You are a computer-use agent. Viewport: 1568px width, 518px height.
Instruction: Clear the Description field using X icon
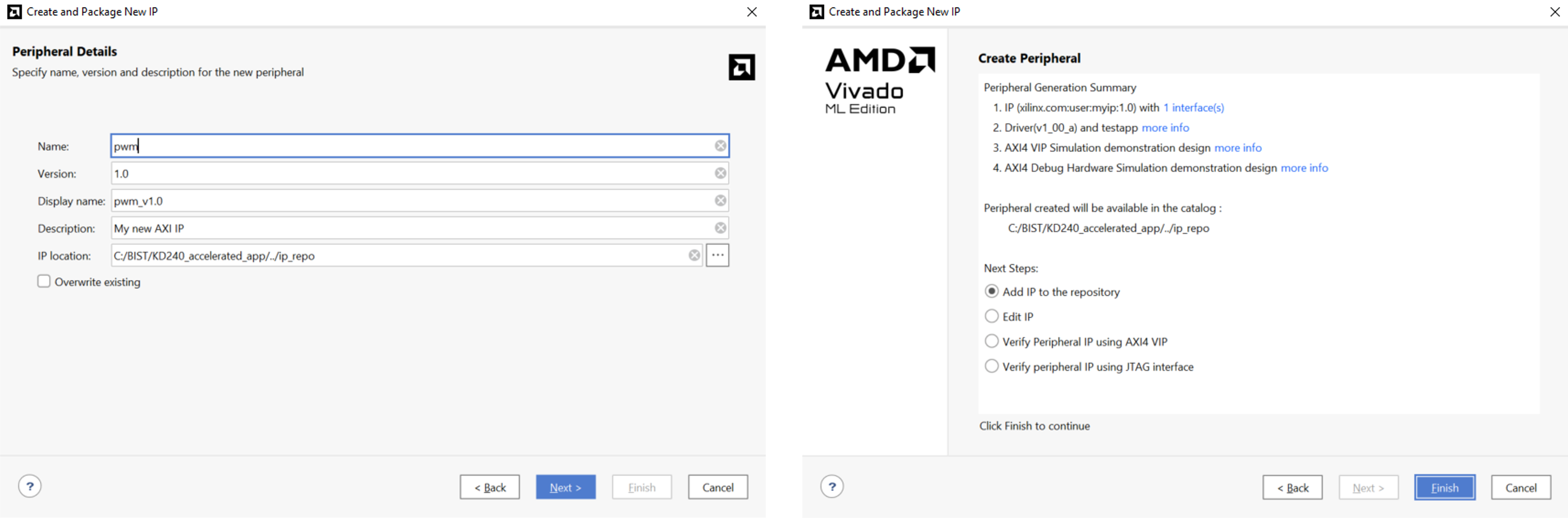[x=720, y=228]
